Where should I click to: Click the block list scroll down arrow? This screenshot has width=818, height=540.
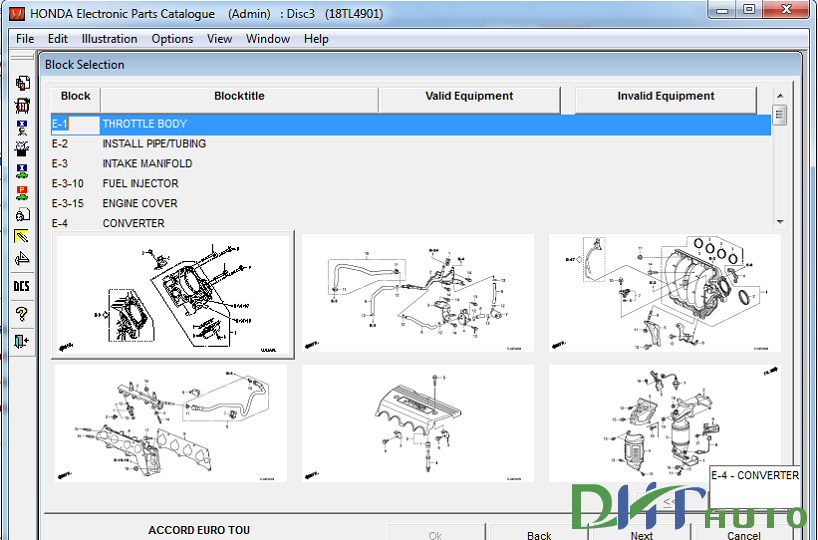click(780, 222)
